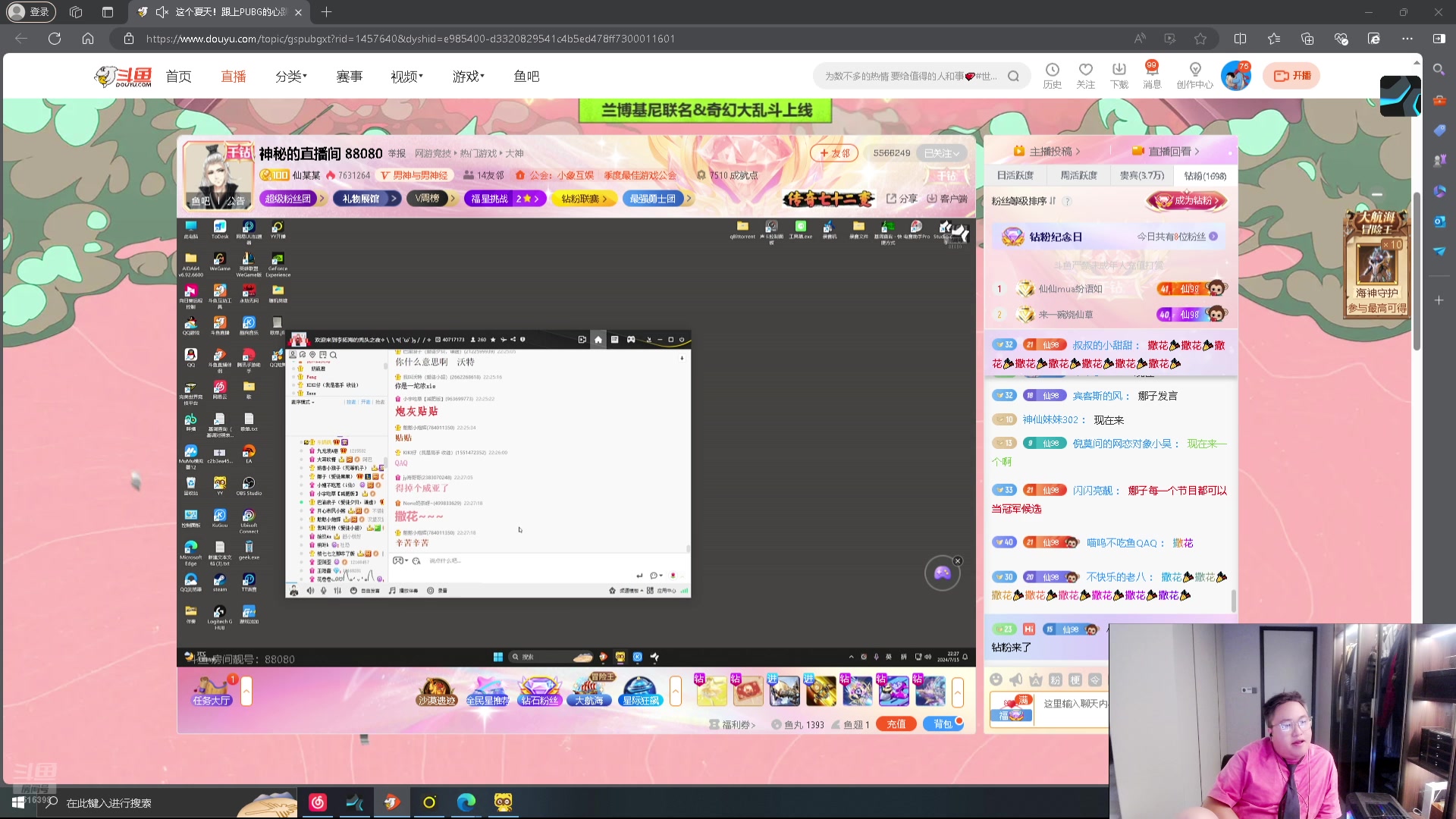The image size is (1456, 819).
Task: Open the 背包 backpack button
Action: [x=943, y=724]
